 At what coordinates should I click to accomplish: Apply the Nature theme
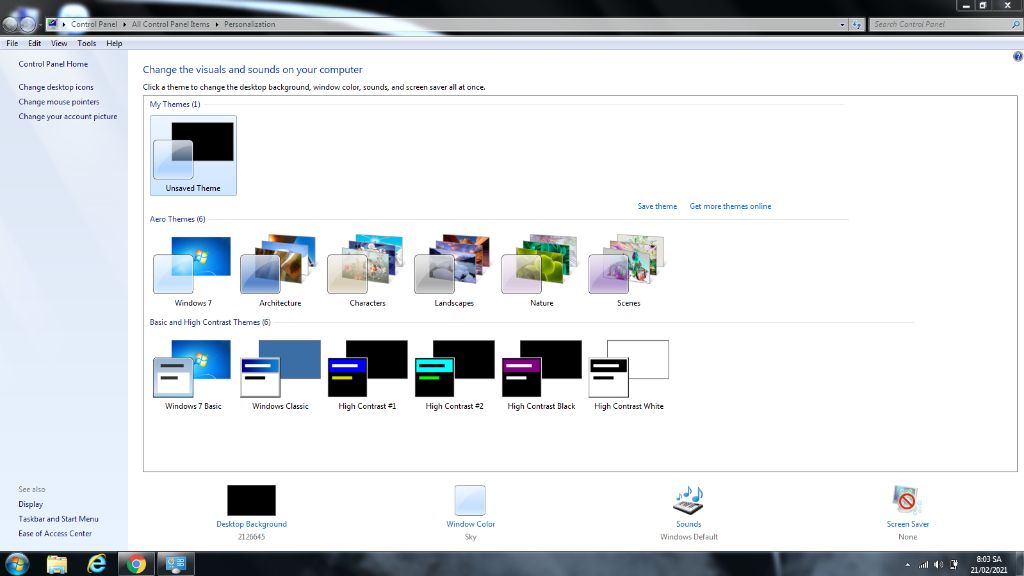click(x=541, y=271)
